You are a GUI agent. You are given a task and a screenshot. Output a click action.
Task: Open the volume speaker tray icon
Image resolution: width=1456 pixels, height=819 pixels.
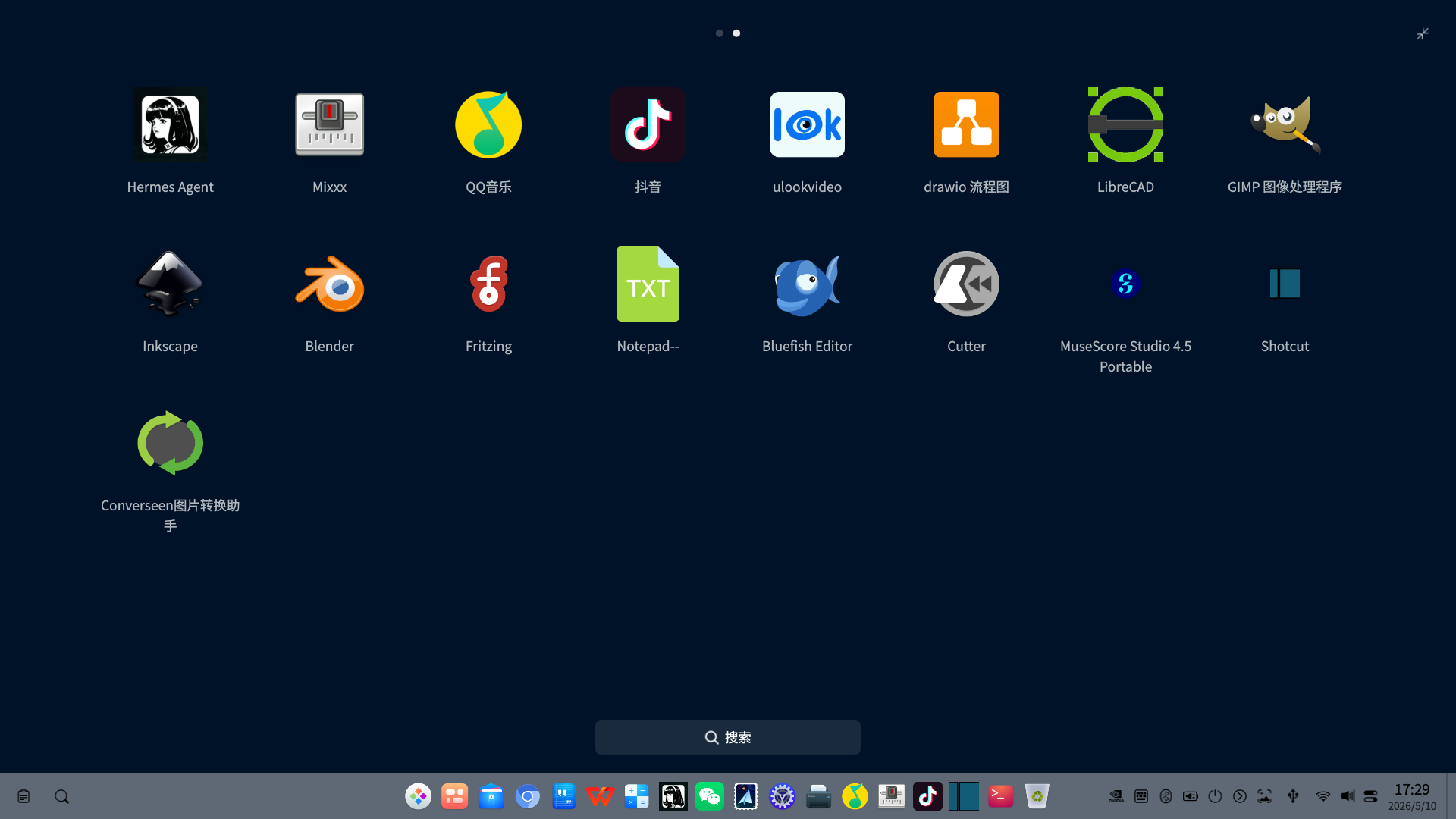[x=1348, y=796]
